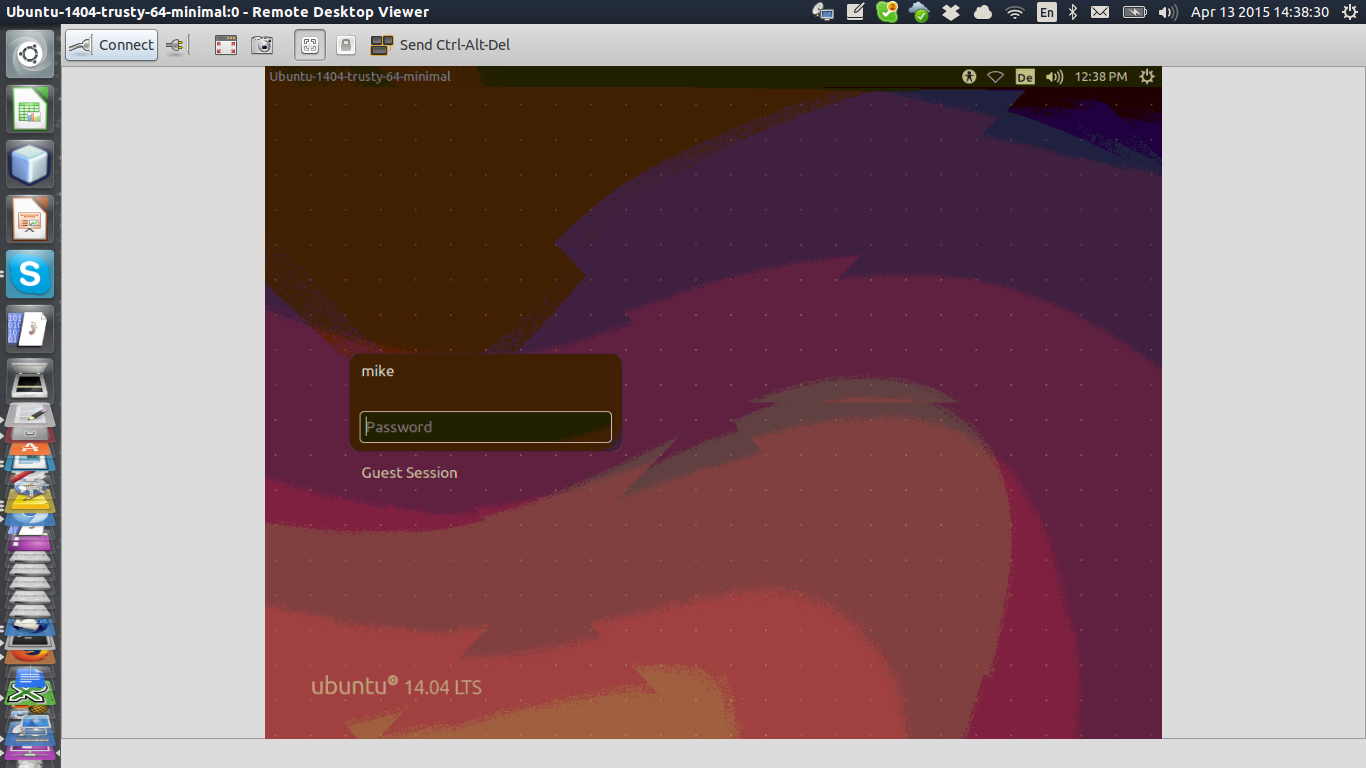The height and width of the screenshot is (768, 1366).
Task: Open the Bluetooth indicator menu
Action: [1073, 12]
